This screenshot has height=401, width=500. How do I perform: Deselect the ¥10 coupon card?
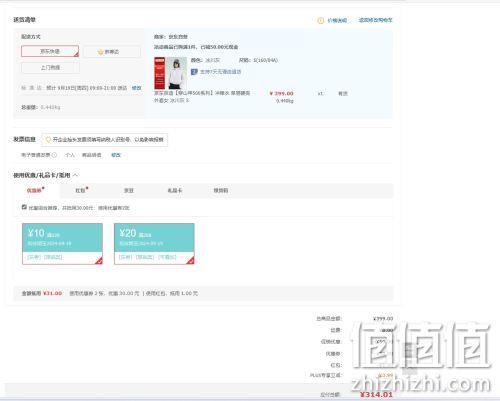[x=62, y=244]
